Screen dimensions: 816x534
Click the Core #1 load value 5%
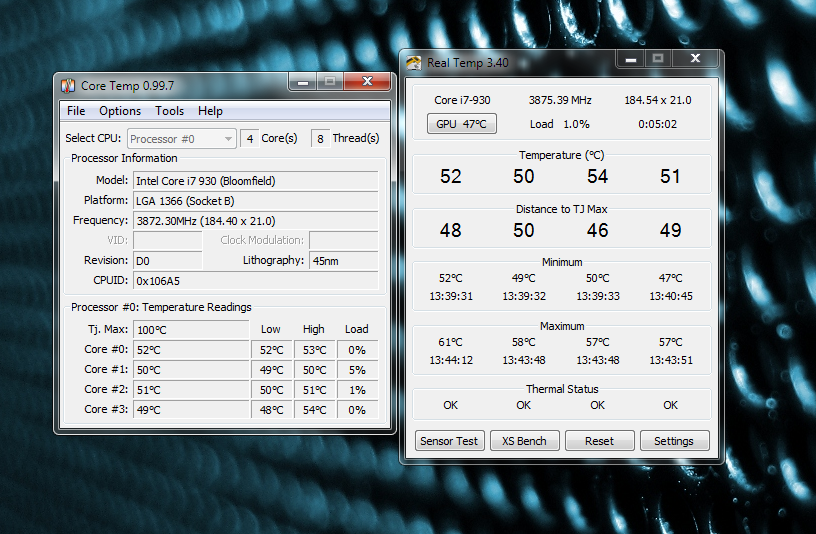(357, 370)
